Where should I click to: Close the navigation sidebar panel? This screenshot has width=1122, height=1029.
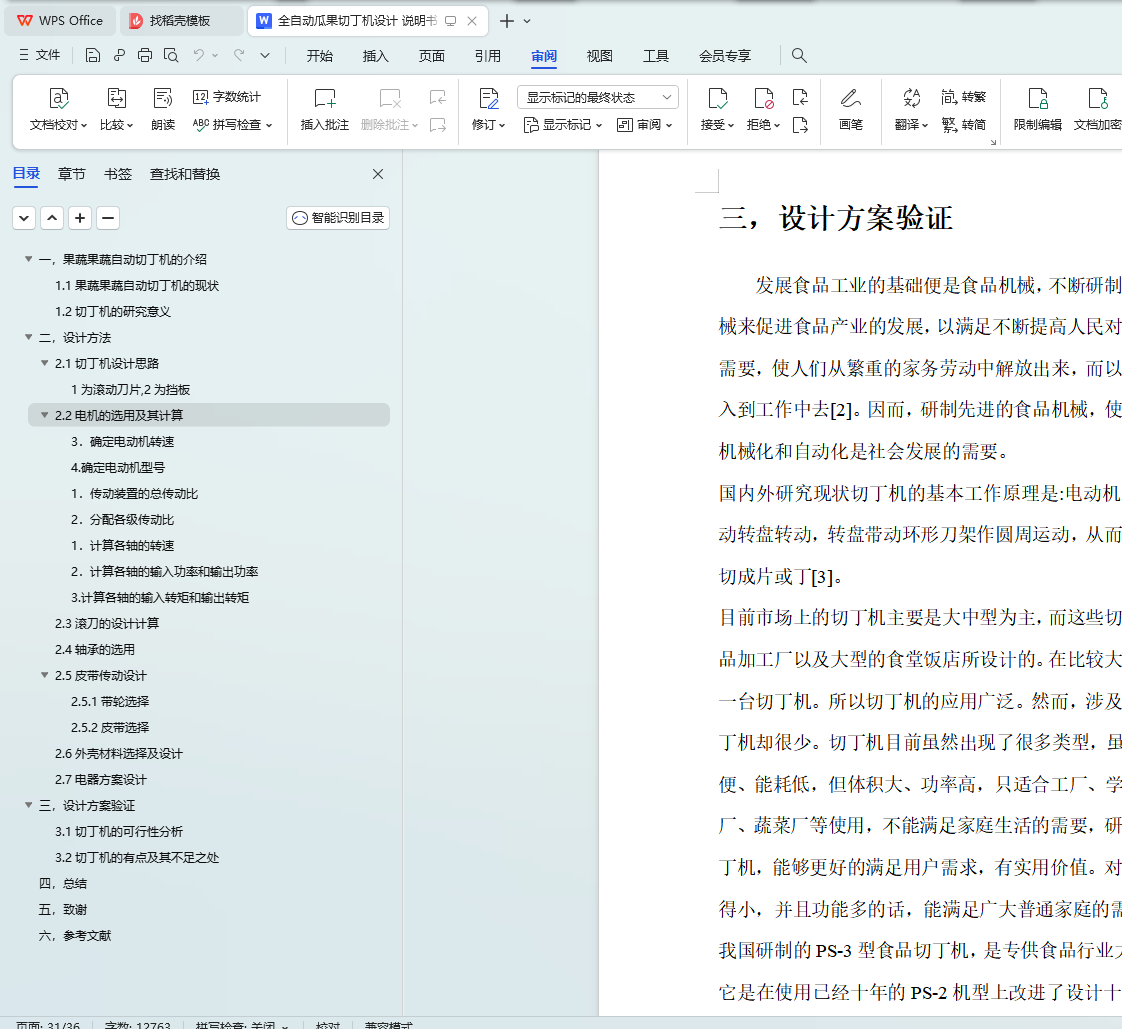click(x=378, y=174)
